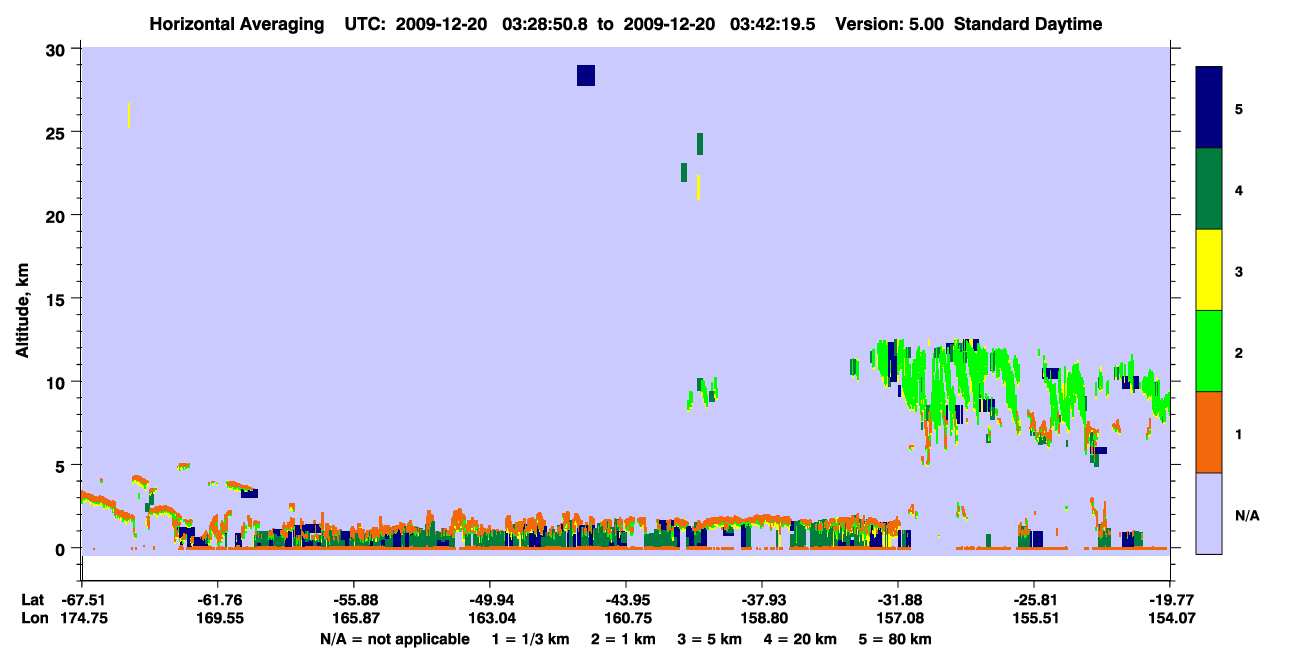The image size is (1300, 667).
Task: Click the bright green colorbar segment labeled 2
Action: pyautogui.click(x=1209, y=351)
